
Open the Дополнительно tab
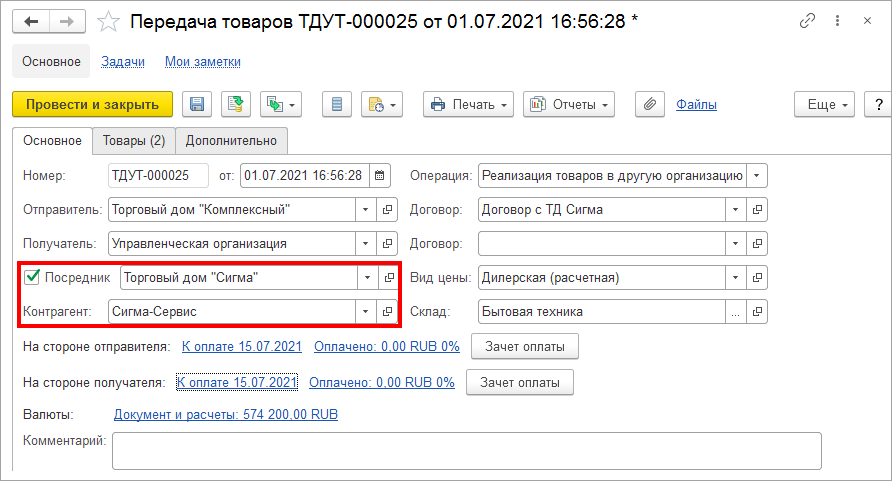[x=232, y=140]
